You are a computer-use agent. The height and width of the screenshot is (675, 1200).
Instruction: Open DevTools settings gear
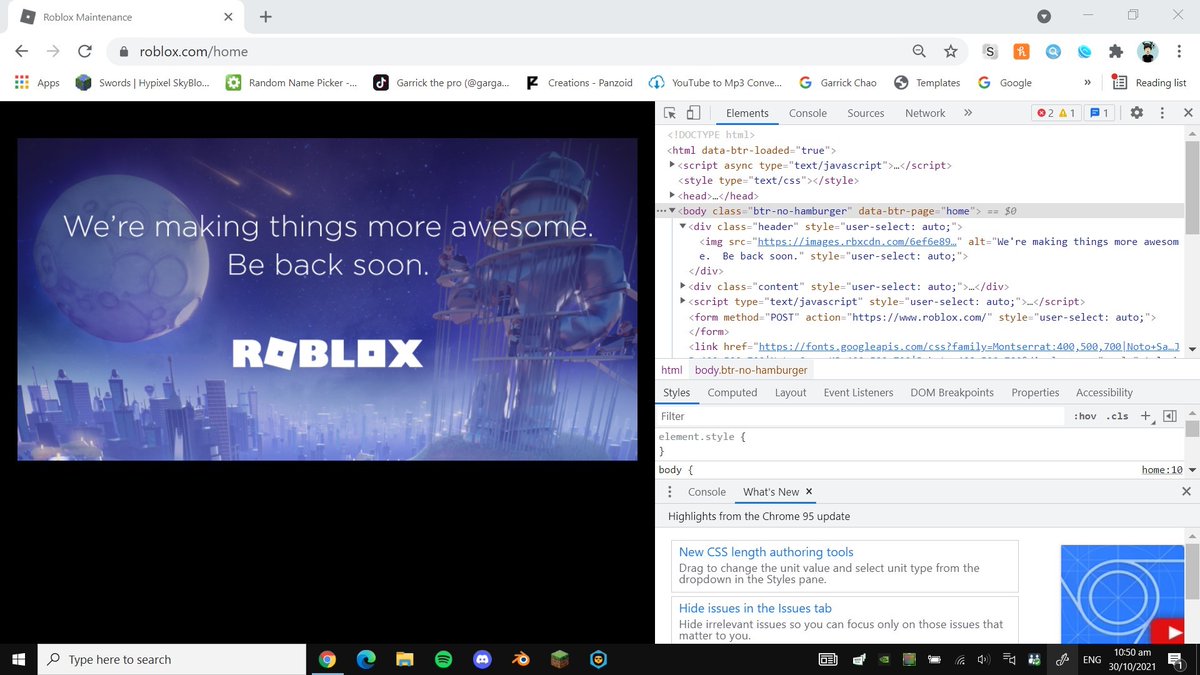pyautogui.click(x=1136, y=113)
